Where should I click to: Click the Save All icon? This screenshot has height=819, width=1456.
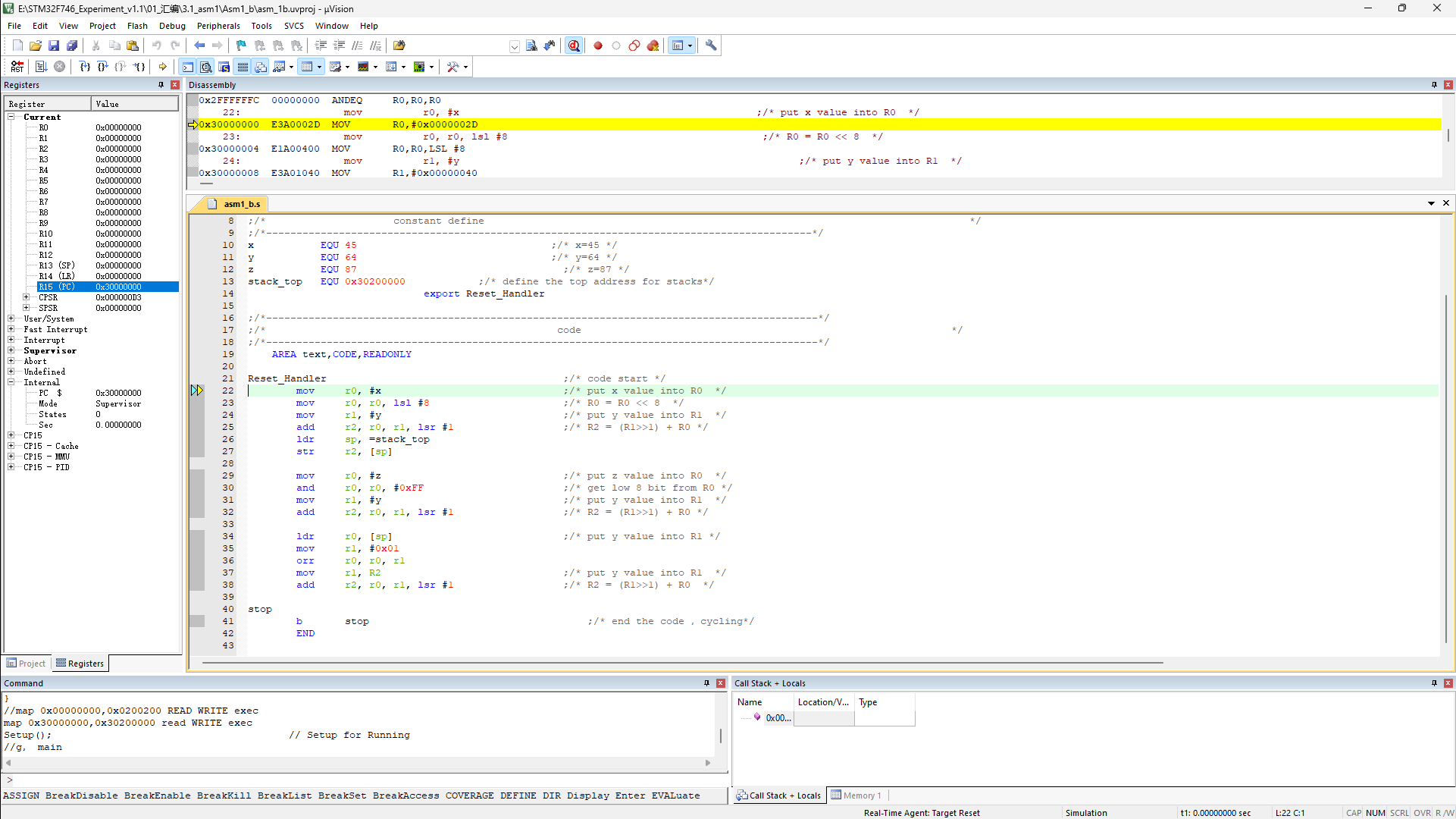tap(72, 45)
